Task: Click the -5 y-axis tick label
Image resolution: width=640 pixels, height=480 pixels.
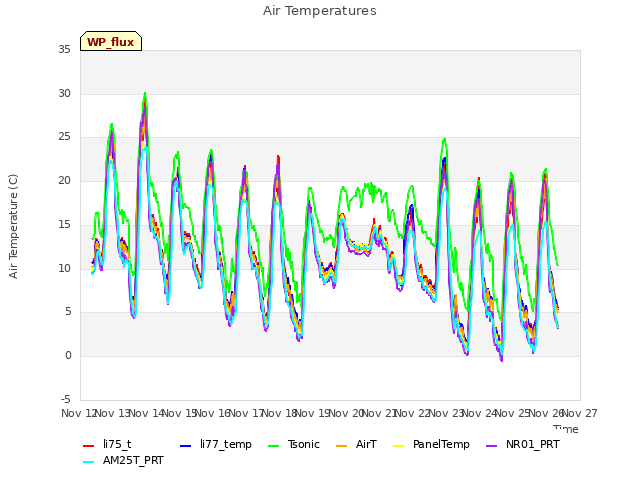Action: point(65,399)
